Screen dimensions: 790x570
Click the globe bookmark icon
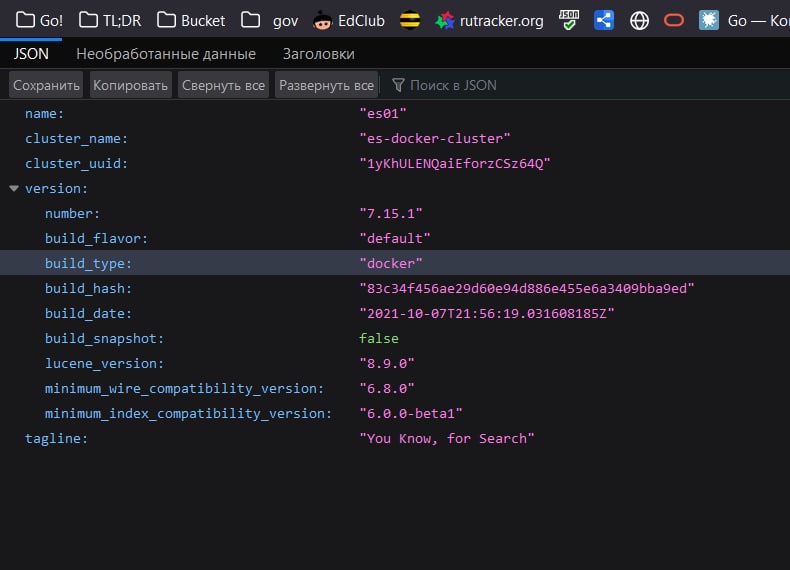639,20
